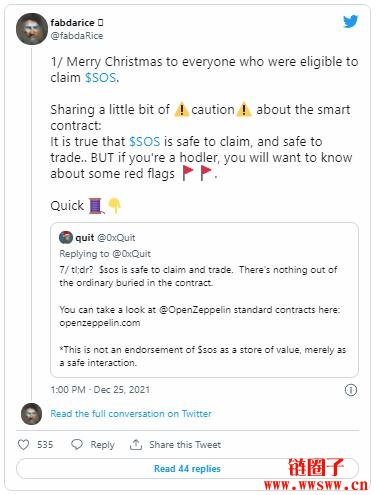The image size is (377, 495).
Task: Like the tweet with heart icon
Action: click(x=23, y=444)
